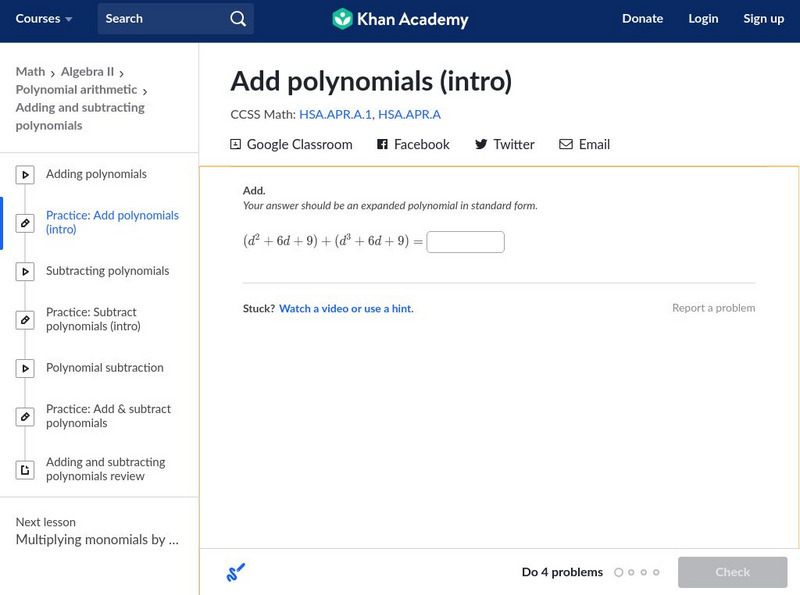Open Adding polynomials lesson
The image size is (800, 595).
[x=96, y=174]
